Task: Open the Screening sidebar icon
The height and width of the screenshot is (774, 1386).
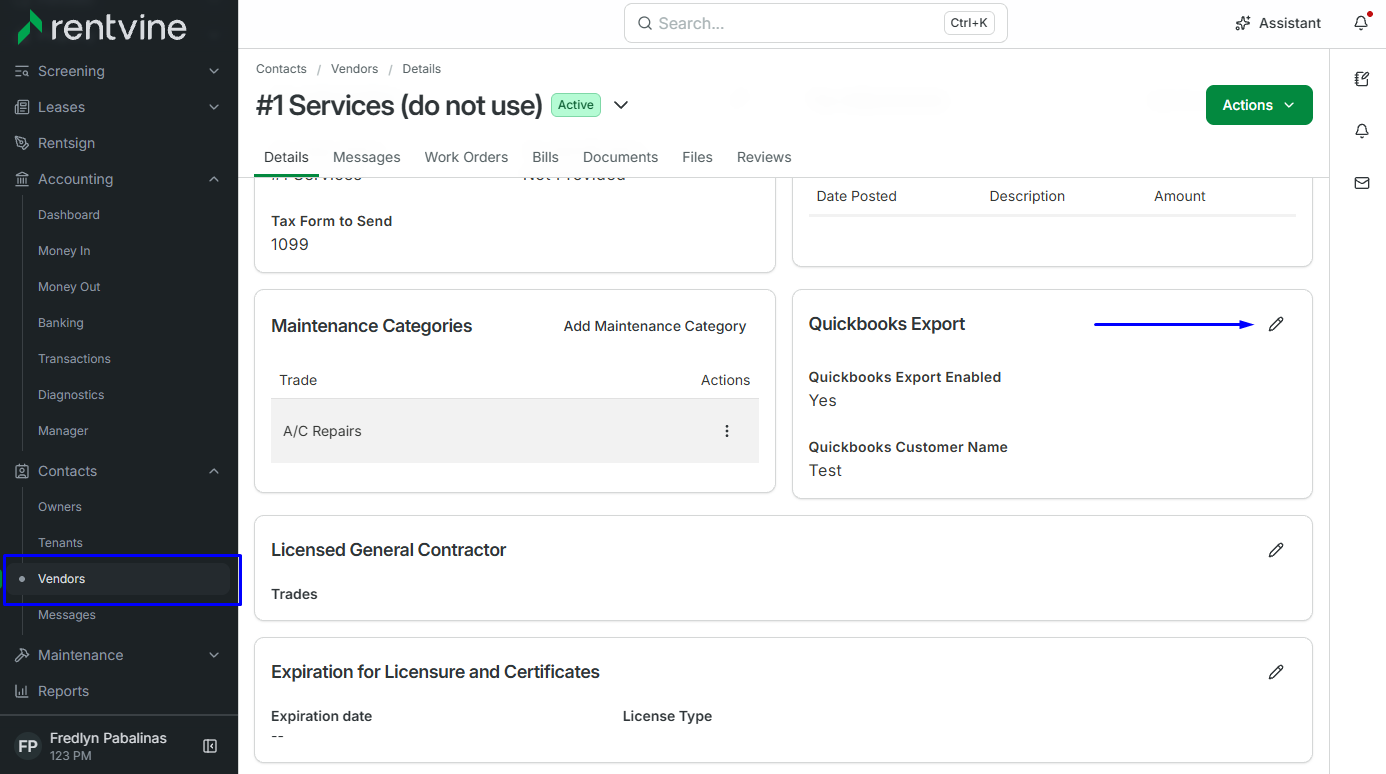Action: [x=22, y=71]
